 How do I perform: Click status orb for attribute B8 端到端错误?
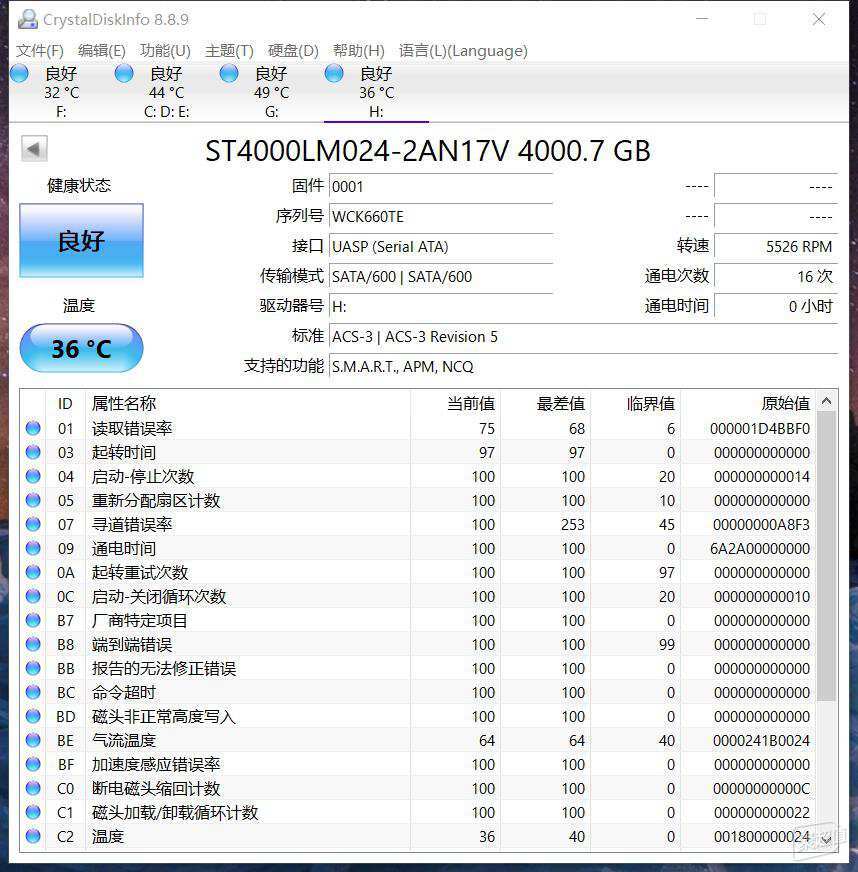(x=33, y=644)
